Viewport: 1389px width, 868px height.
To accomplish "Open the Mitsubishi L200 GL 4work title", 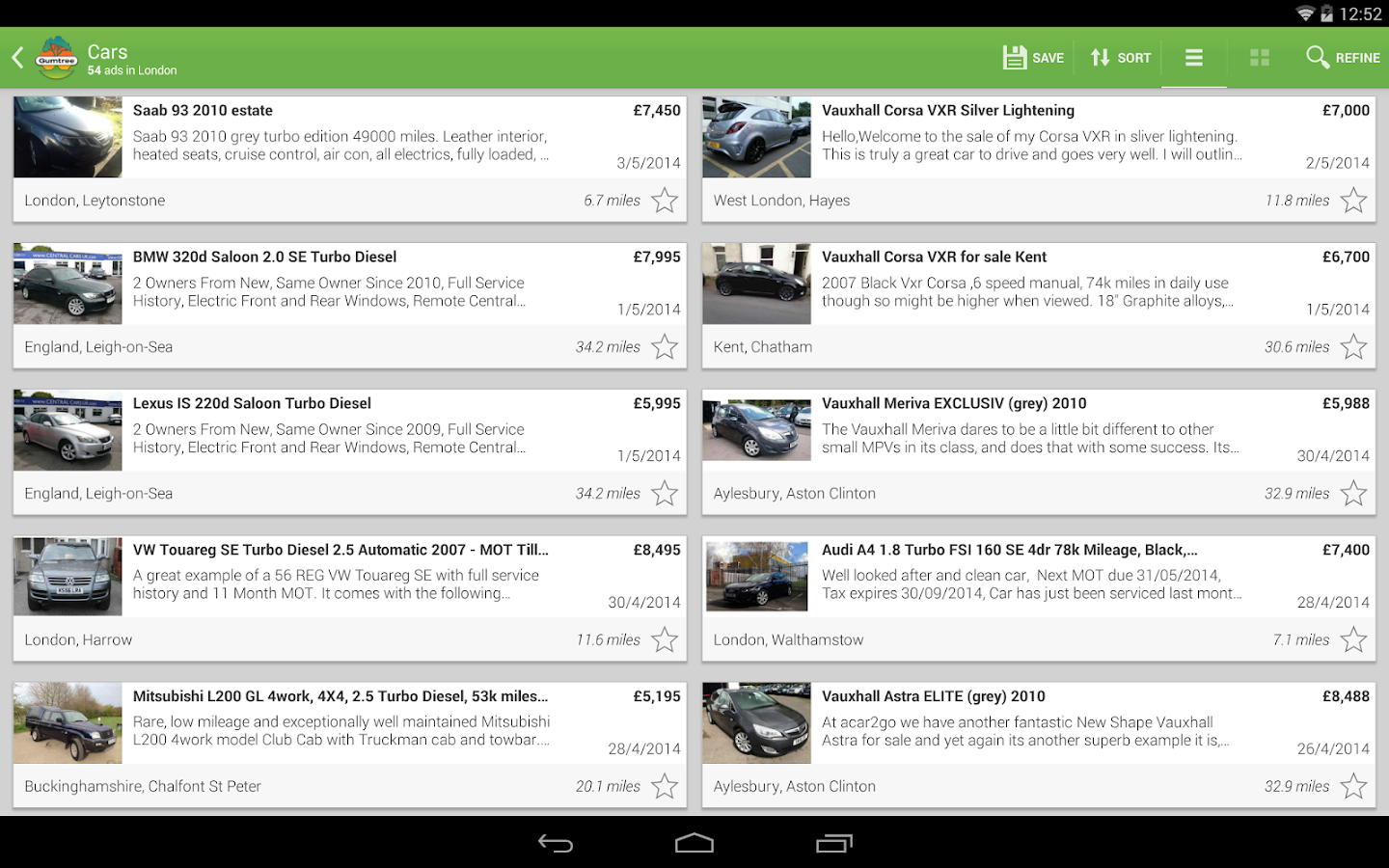I will point(340,696).
